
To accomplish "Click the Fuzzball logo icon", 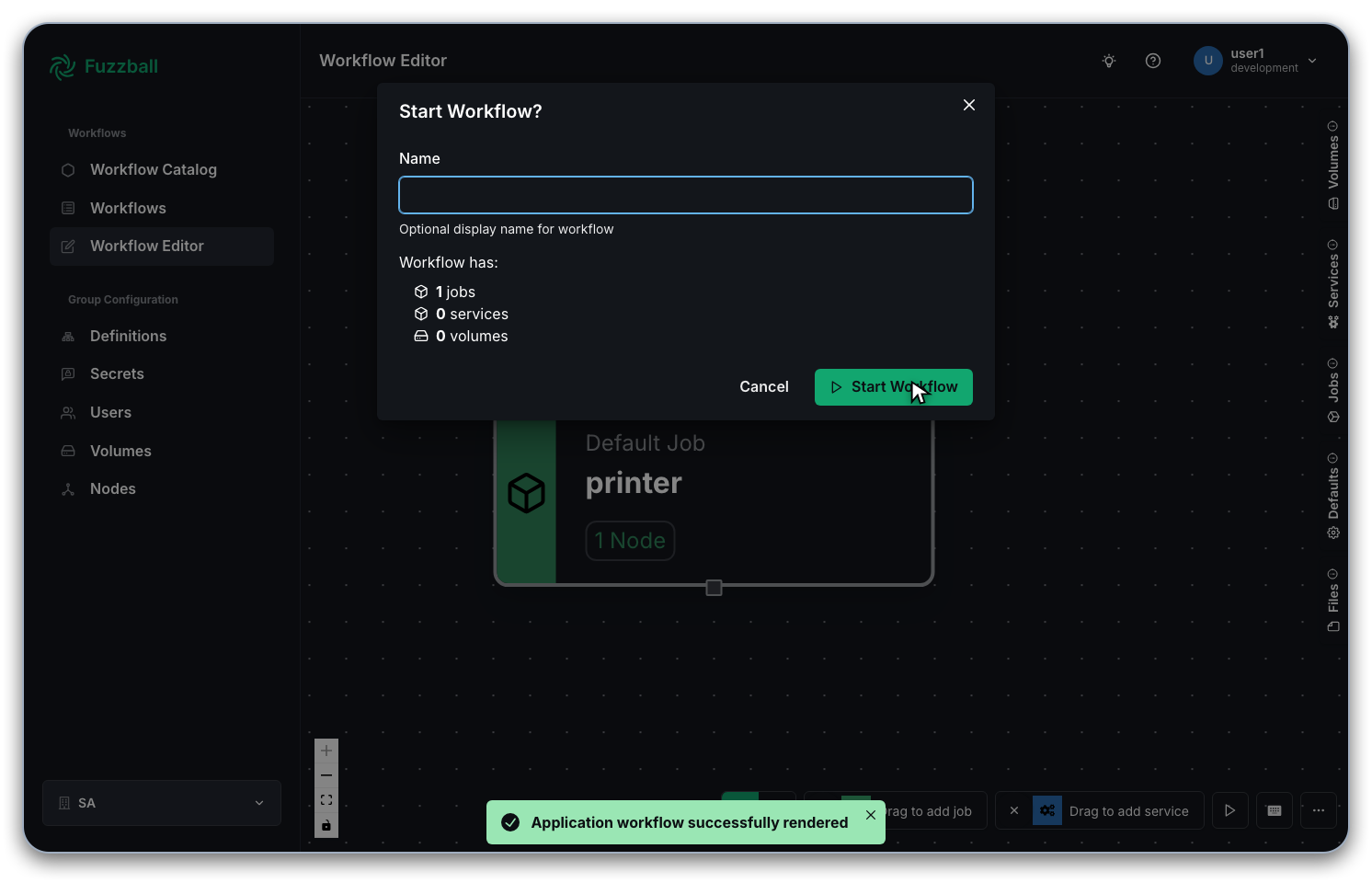I will (x=62, y=66).
